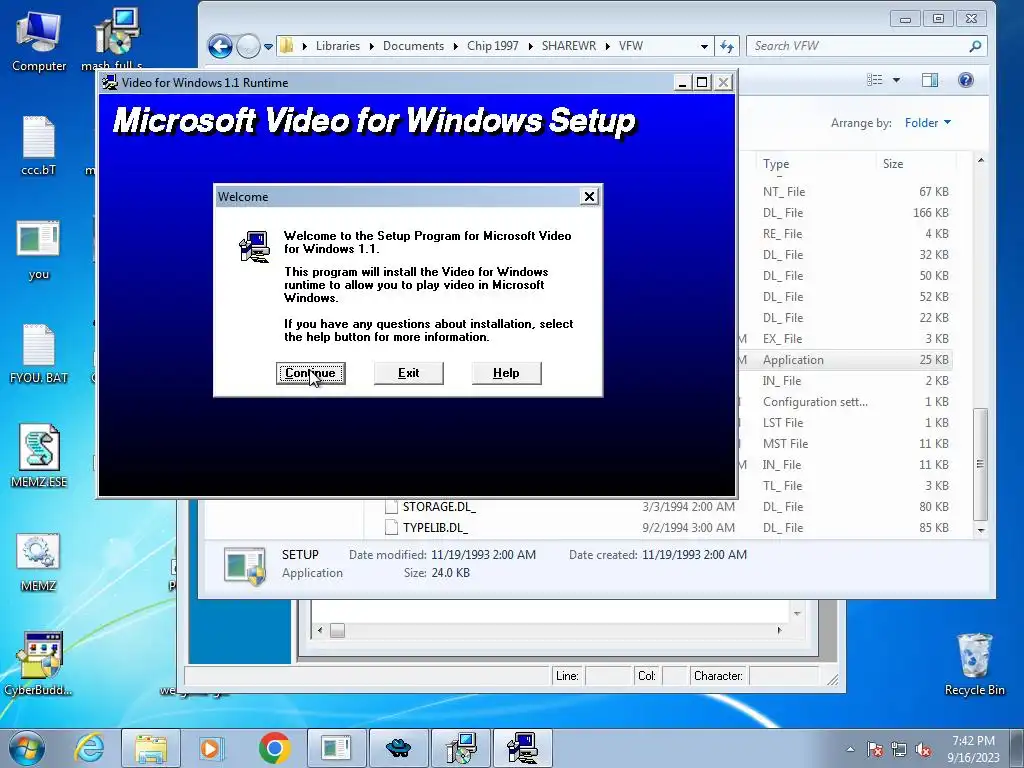Click the search magnifier icon
Image resolution: width=1024 pixels, height=768 pixels.
[x=975, y=46]
